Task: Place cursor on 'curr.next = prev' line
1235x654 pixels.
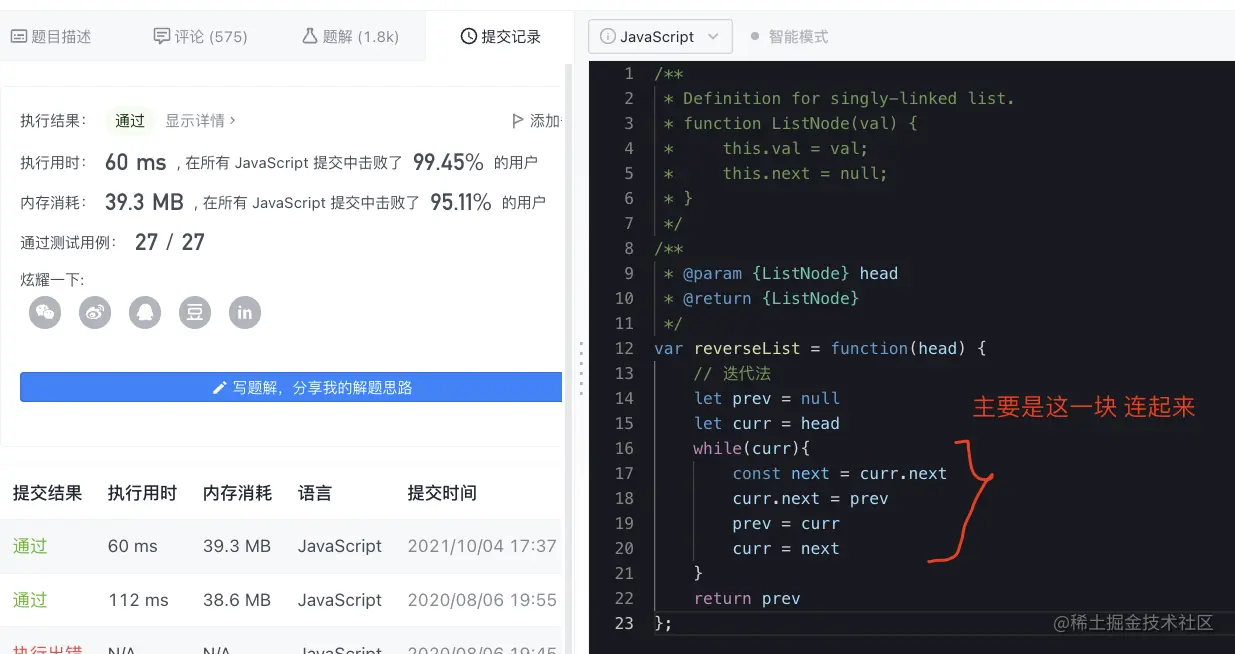Action: click(810, 498)
